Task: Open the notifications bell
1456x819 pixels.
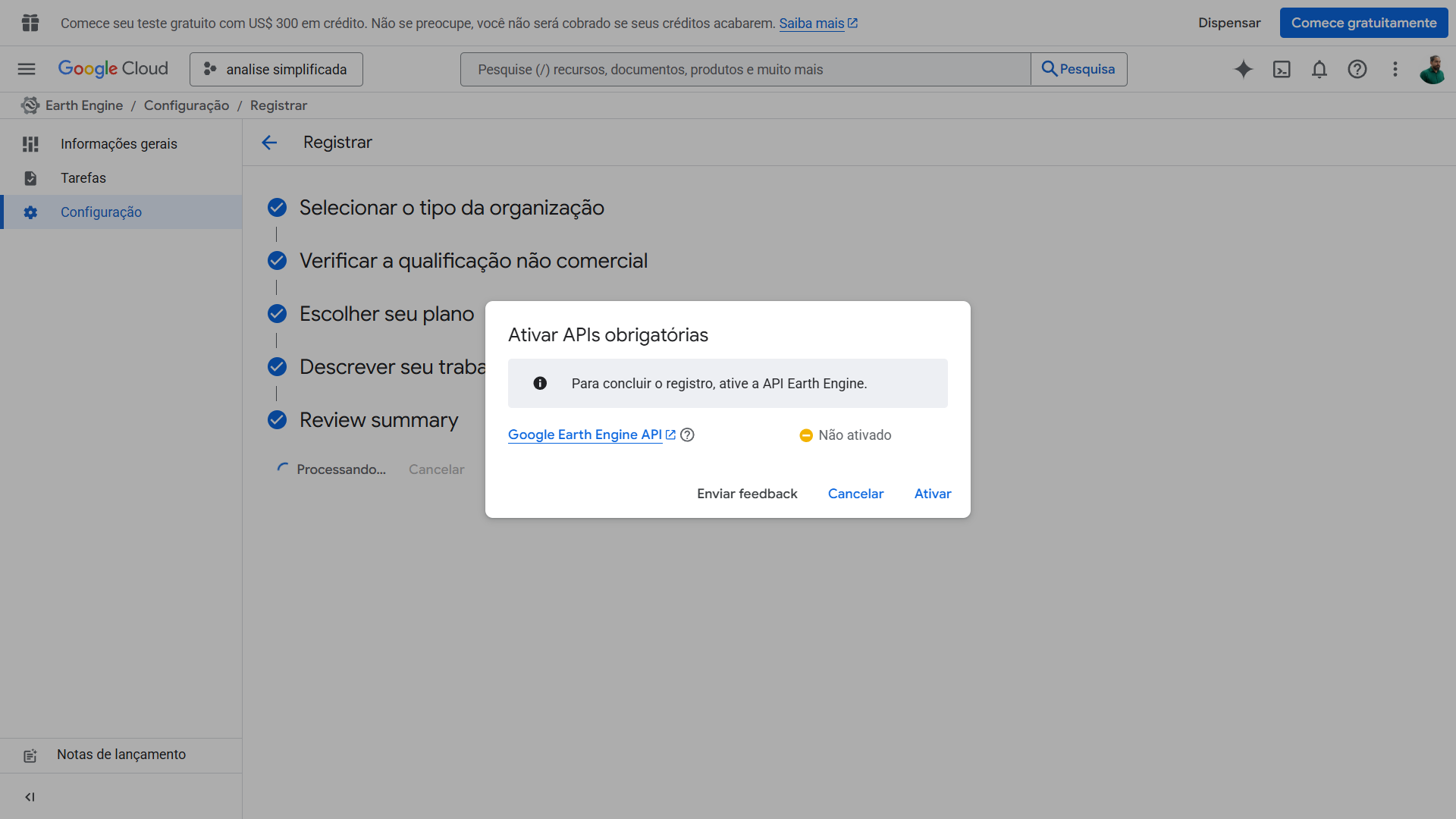Action: point(1319,69)
